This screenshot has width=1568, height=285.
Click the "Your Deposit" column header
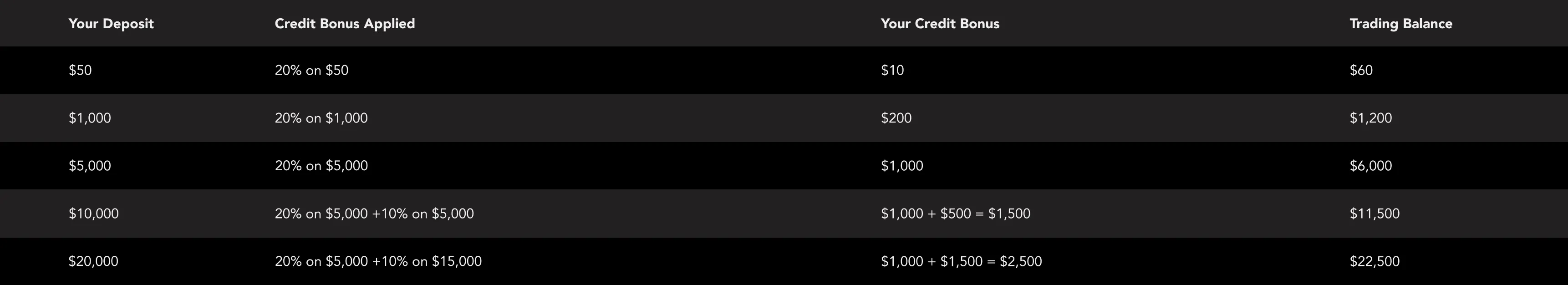pyautogui.click(x=111, y=24)
